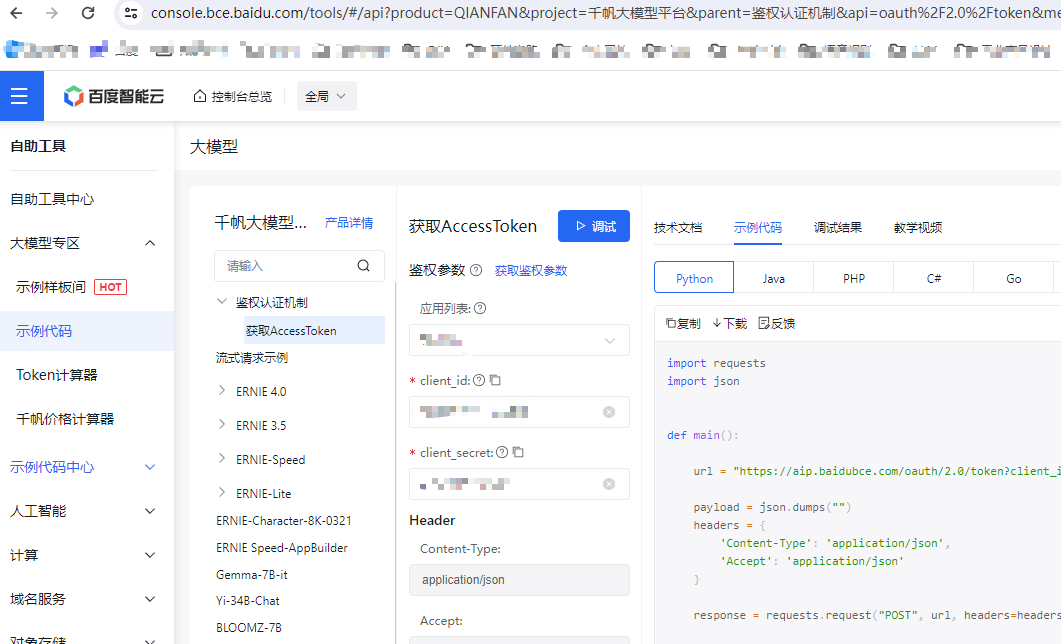Open help tooltip next to client_secret
The height and width of the screenshot is (644, 1061).
[501, 452]
